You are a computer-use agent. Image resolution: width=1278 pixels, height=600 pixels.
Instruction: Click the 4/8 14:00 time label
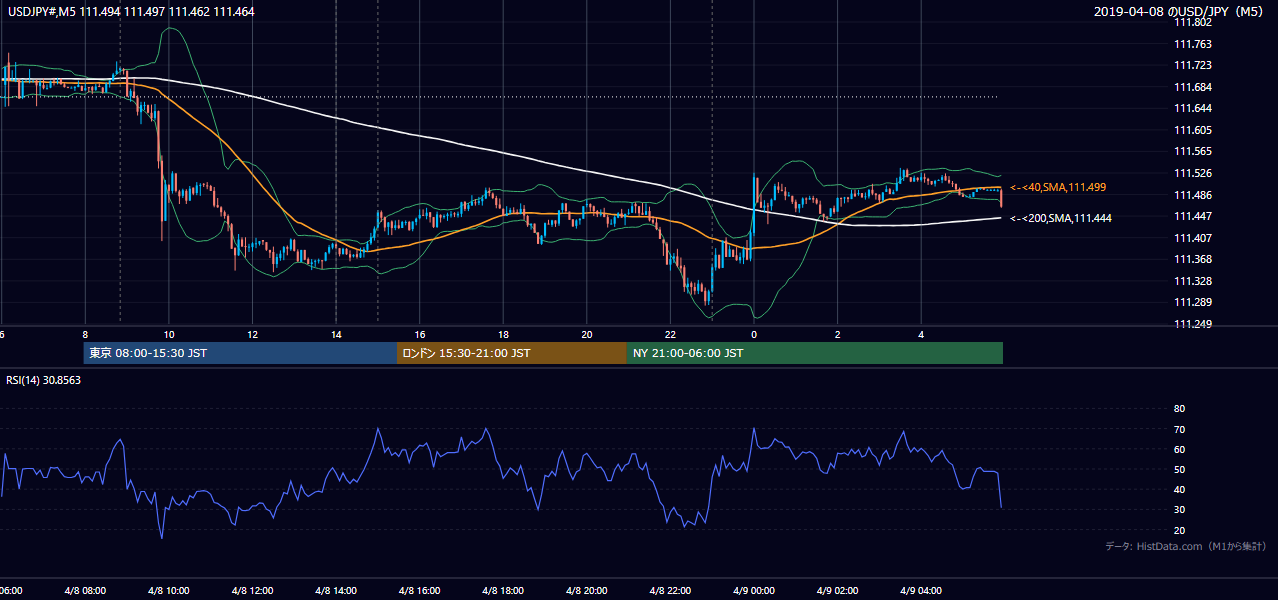336,591
